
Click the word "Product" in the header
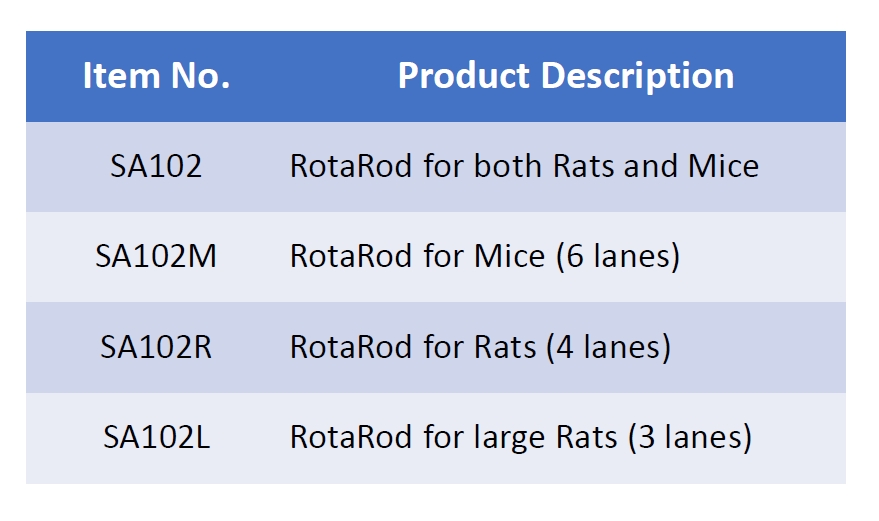click(x=456, y=77)
